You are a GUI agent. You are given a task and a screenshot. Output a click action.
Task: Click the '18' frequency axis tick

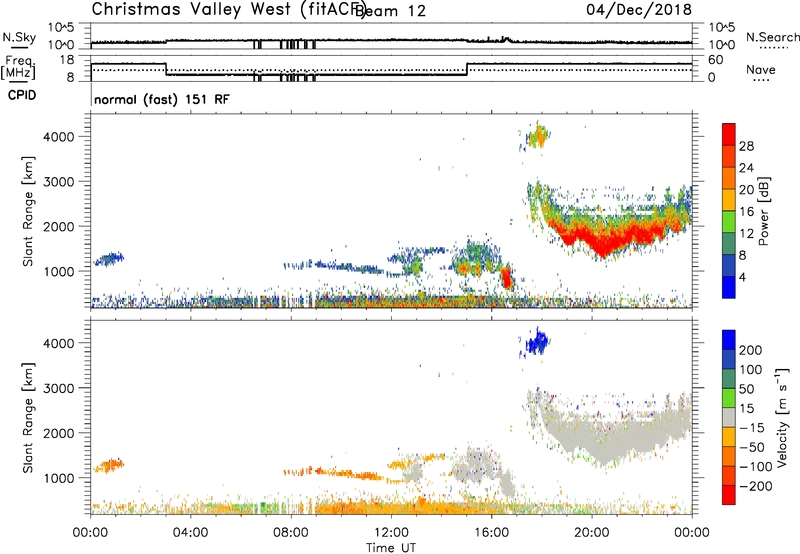pyautogui.click(x=67, y=60)
